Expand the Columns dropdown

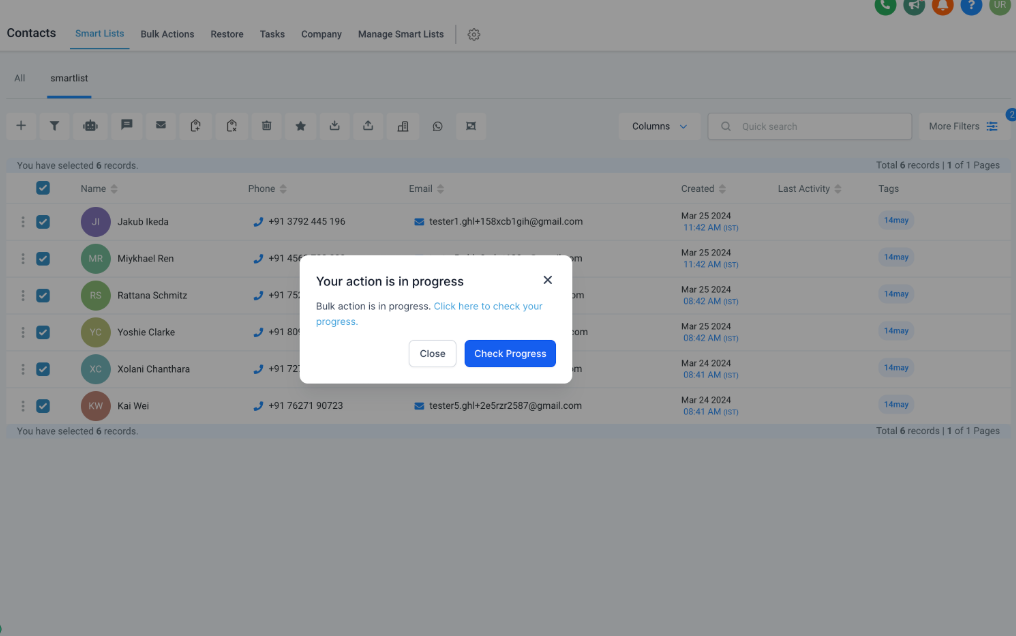659,126
